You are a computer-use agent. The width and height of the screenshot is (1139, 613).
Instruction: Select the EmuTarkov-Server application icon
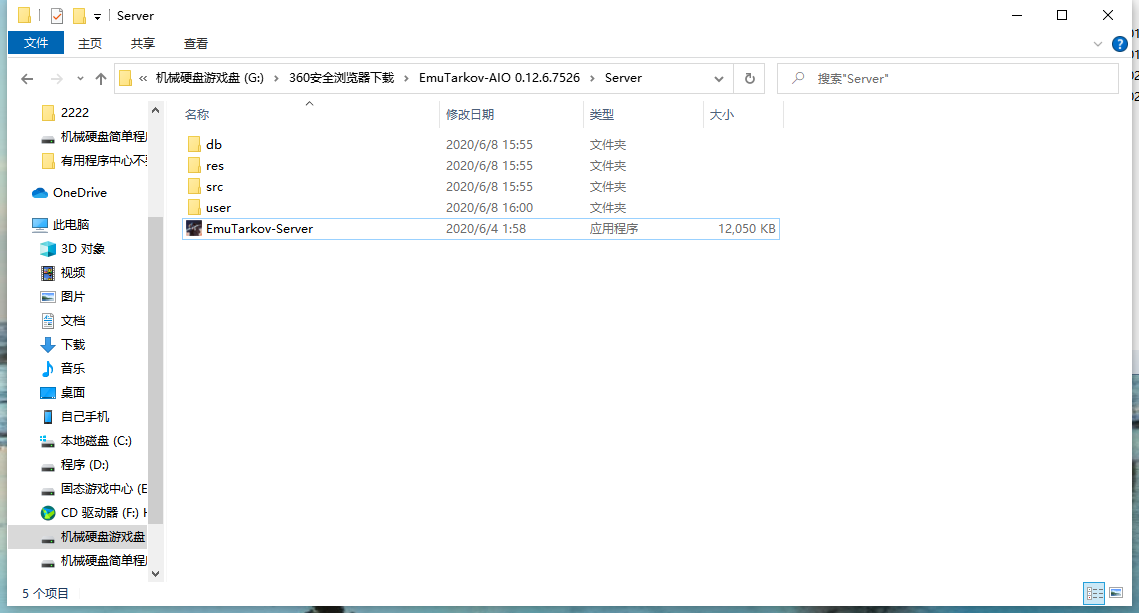194,229
